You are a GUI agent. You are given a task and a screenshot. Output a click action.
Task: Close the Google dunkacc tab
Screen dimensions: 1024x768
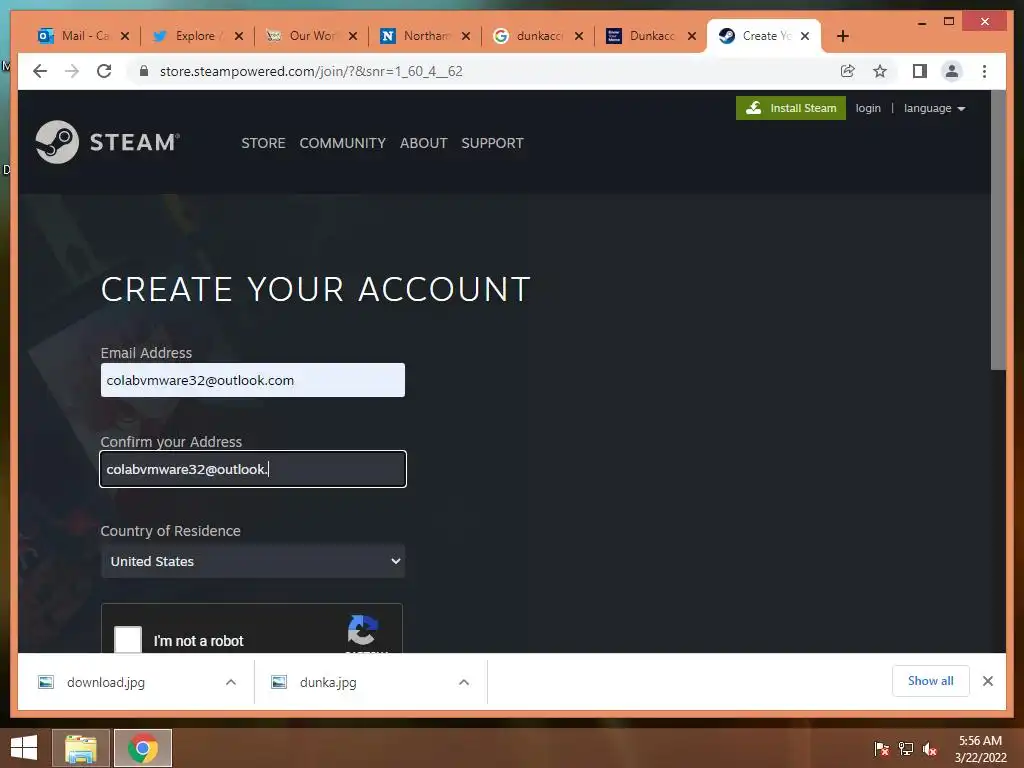coord(579,36)
